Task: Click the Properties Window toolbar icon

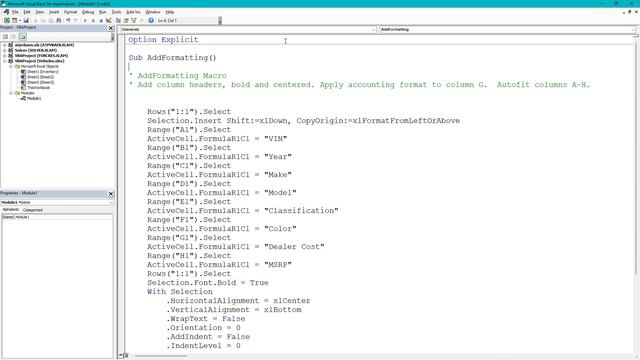Action: pos(126,20)
